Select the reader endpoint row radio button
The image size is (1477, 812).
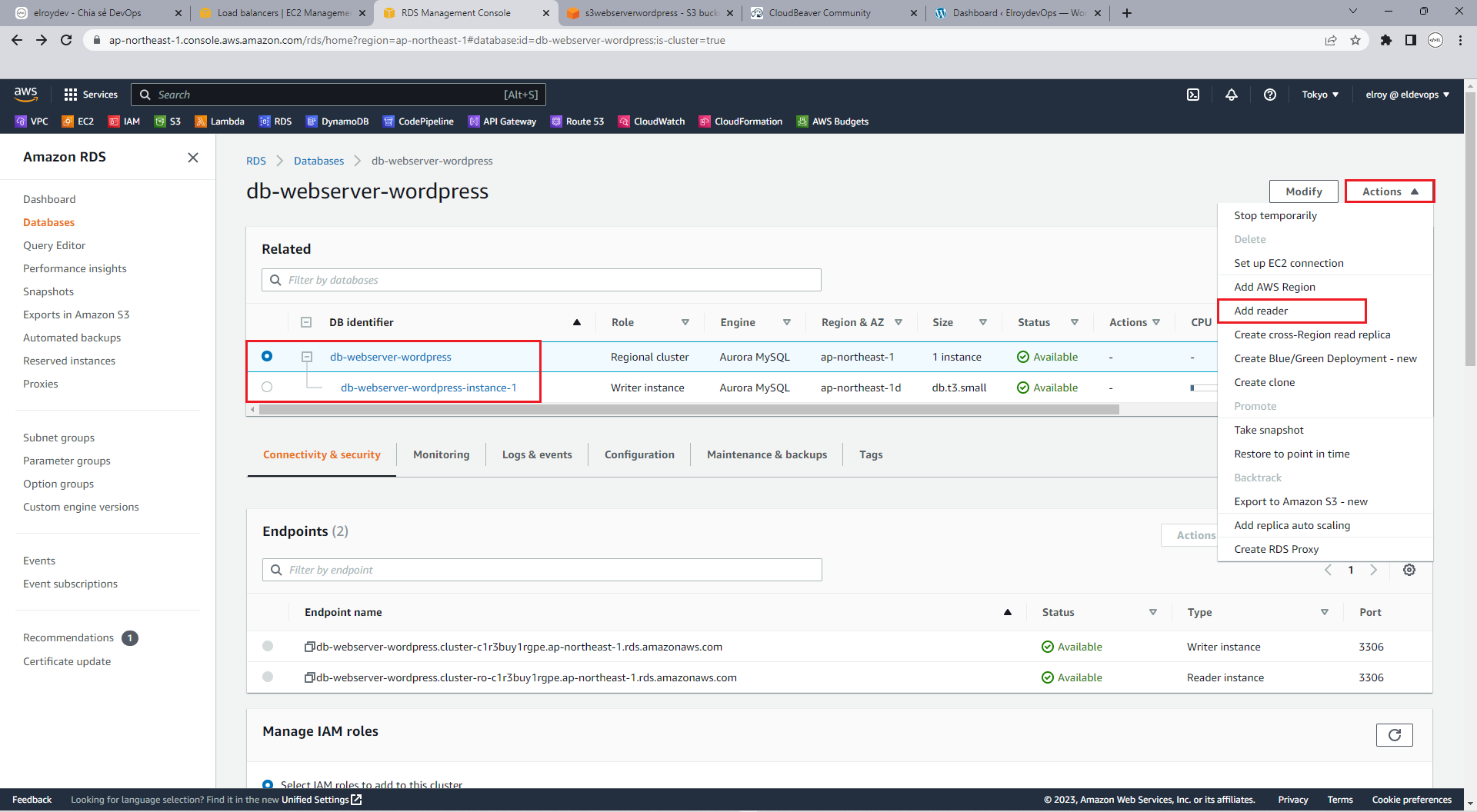click(268, 677)
